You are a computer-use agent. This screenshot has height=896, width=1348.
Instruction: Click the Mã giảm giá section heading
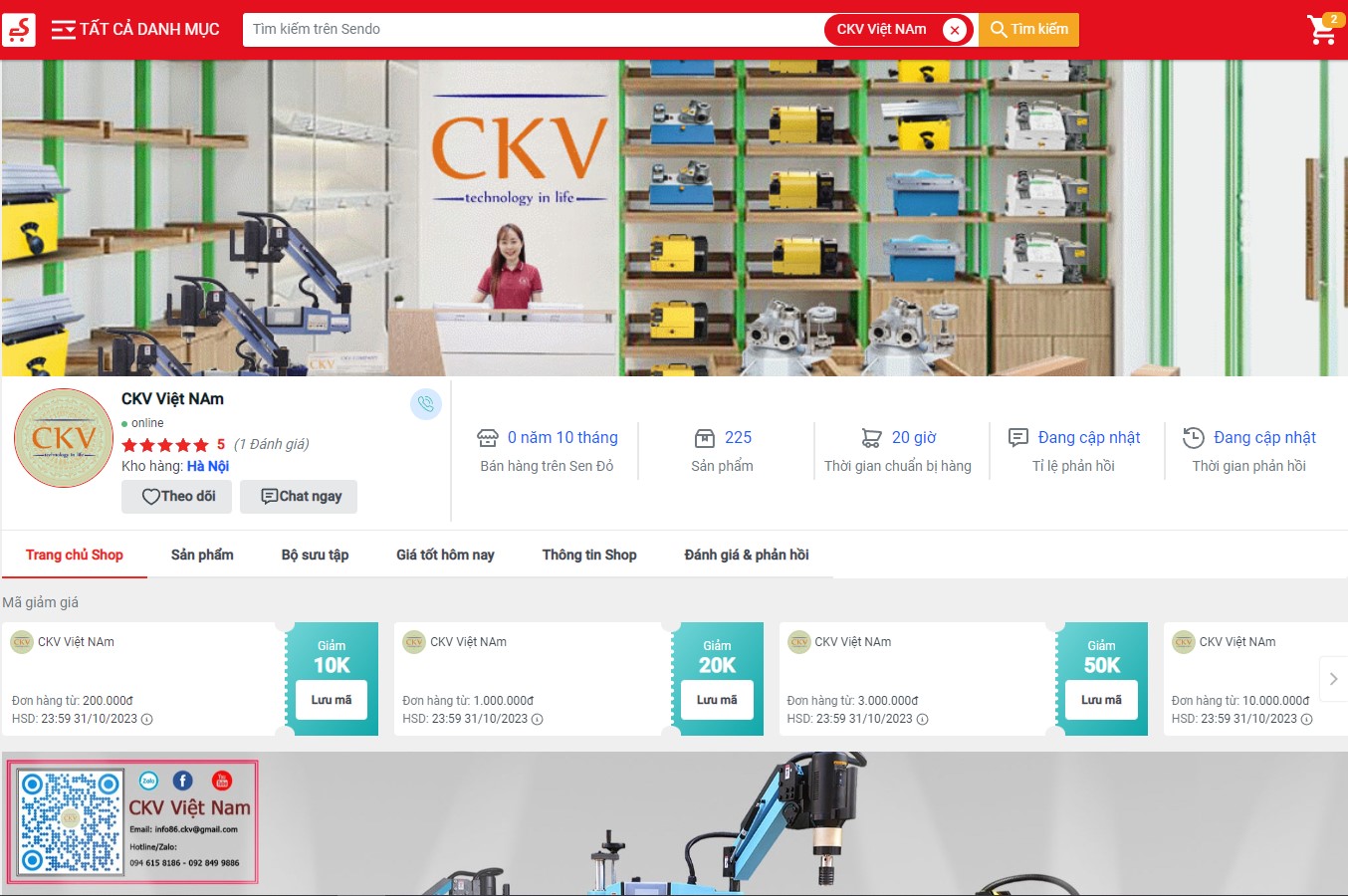click(x=41, y=602)
